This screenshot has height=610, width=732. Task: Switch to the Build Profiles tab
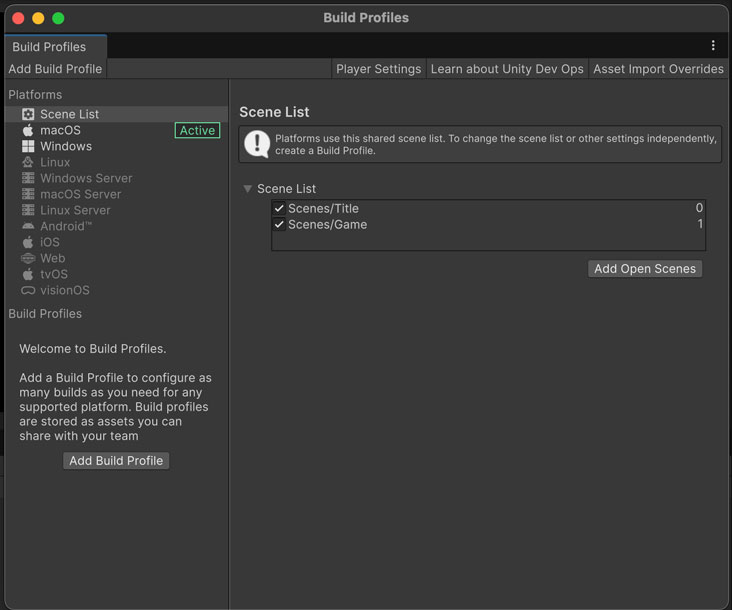pyautogui.click(x=56, y=47)
